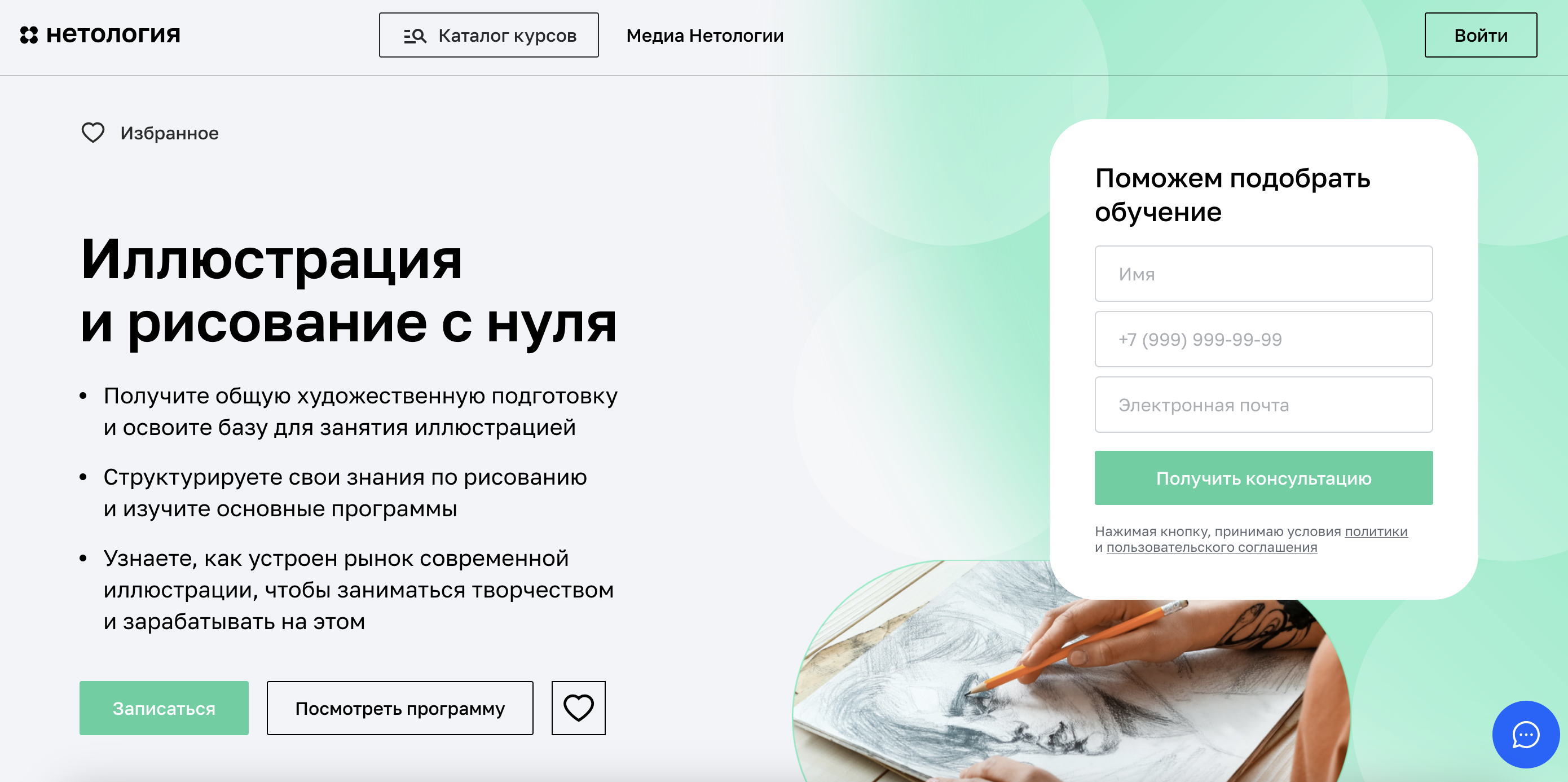The width and height of the screenshot is (1568, 782).
Task: Focus the phone number field
Action: [x=1263, y=339]
